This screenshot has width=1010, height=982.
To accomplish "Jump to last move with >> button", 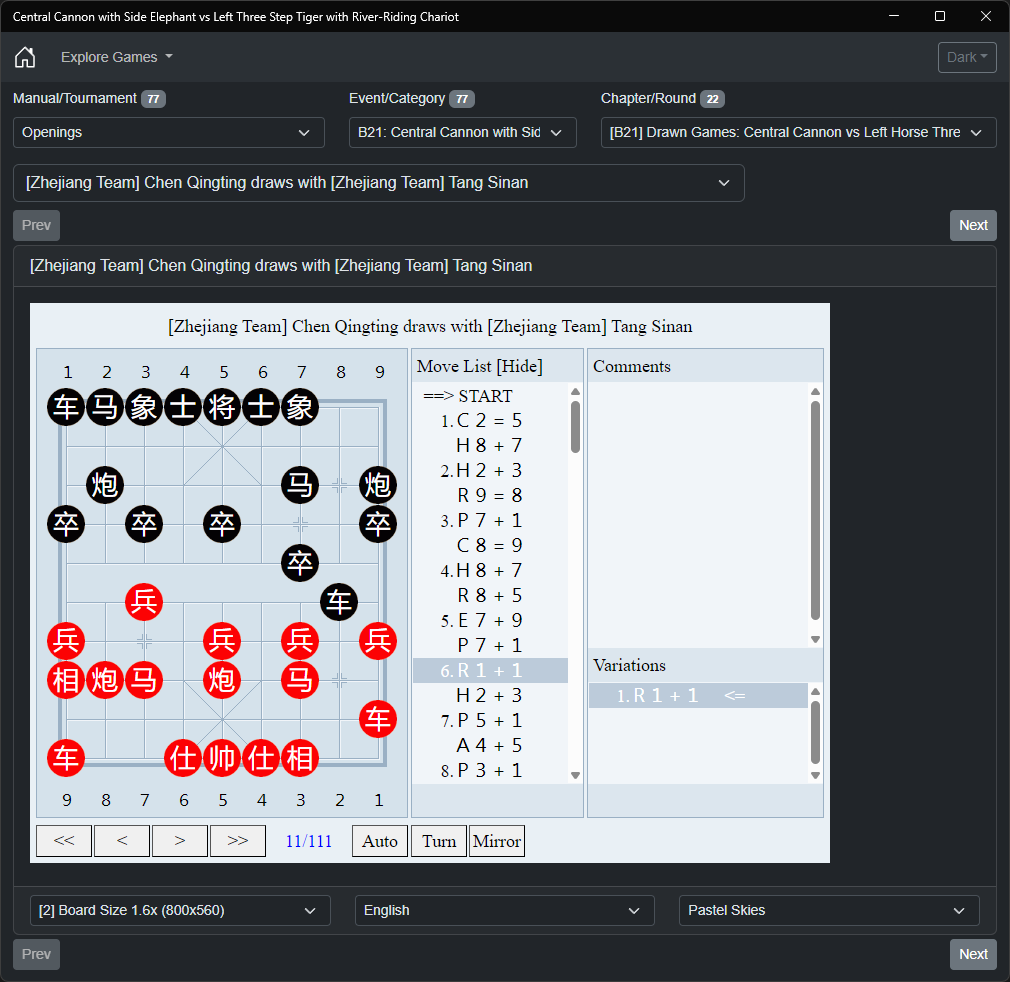I will tap(238, 841).
